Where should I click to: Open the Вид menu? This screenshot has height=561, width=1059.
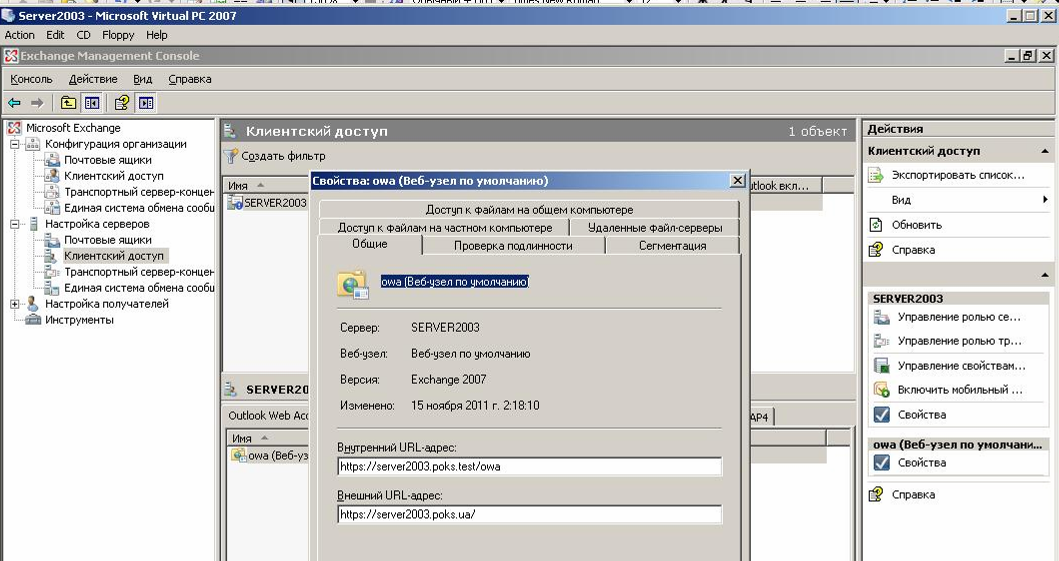pos(143,79)
